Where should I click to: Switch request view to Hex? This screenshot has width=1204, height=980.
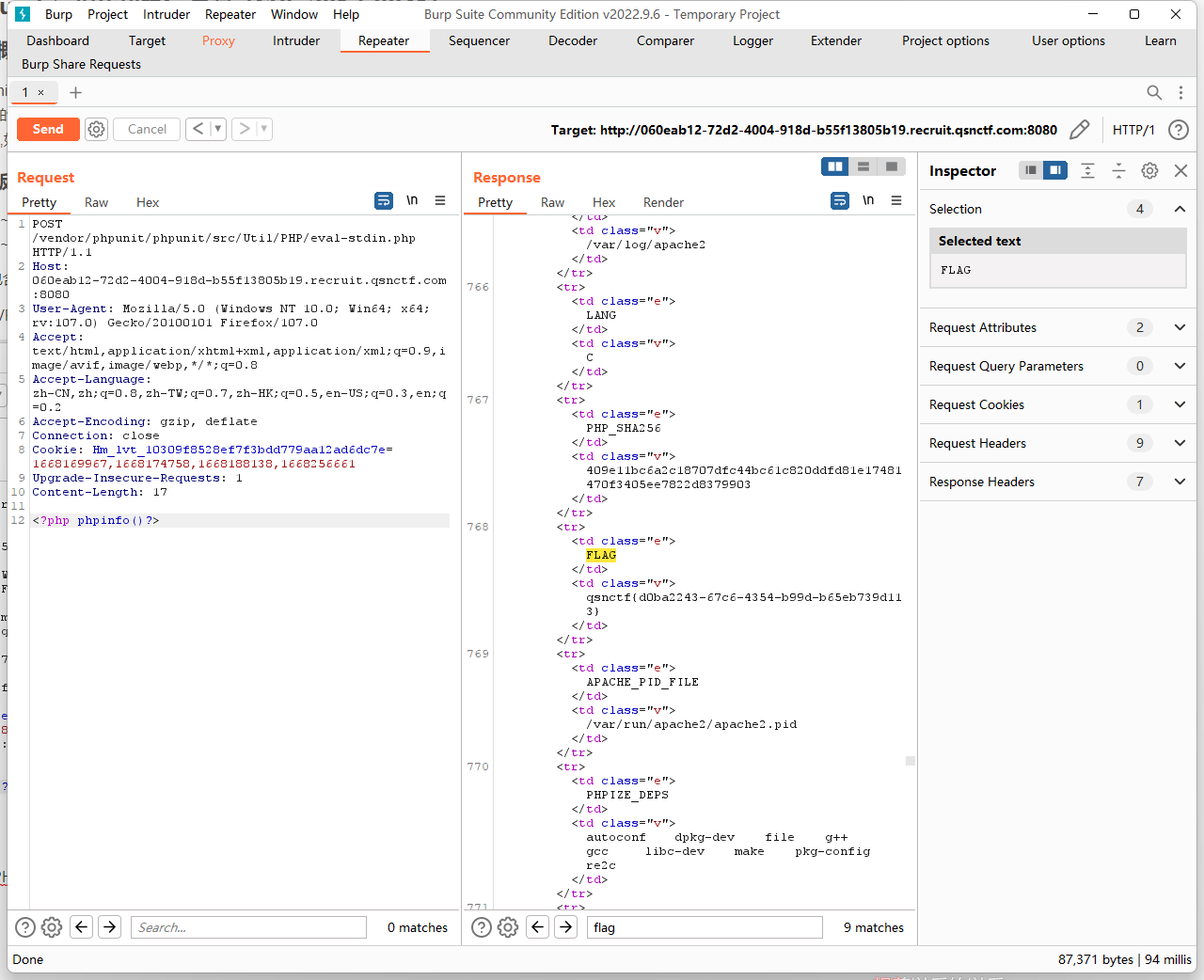tap(148, 202)
